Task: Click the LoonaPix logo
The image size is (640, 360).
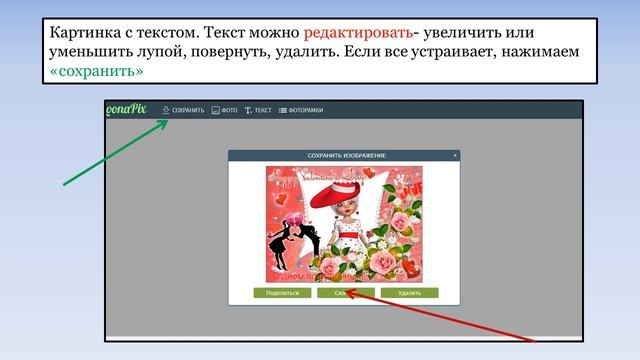Action: (x=126, y=109)
